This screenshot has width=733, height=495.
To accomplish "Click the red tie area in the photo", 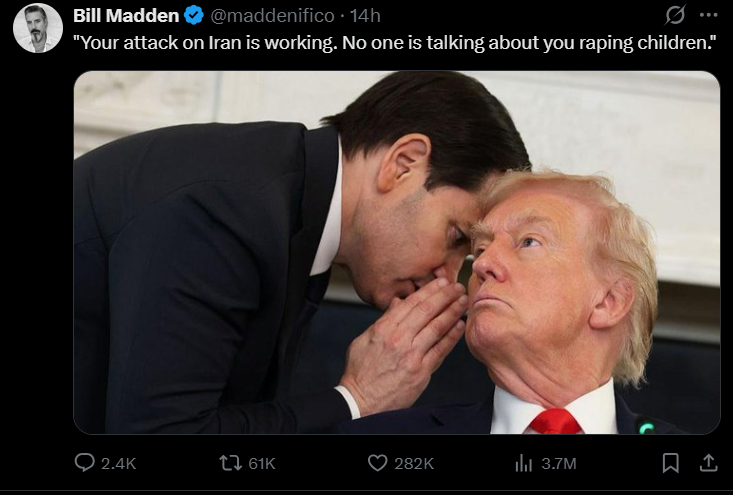I will (555, 421).
